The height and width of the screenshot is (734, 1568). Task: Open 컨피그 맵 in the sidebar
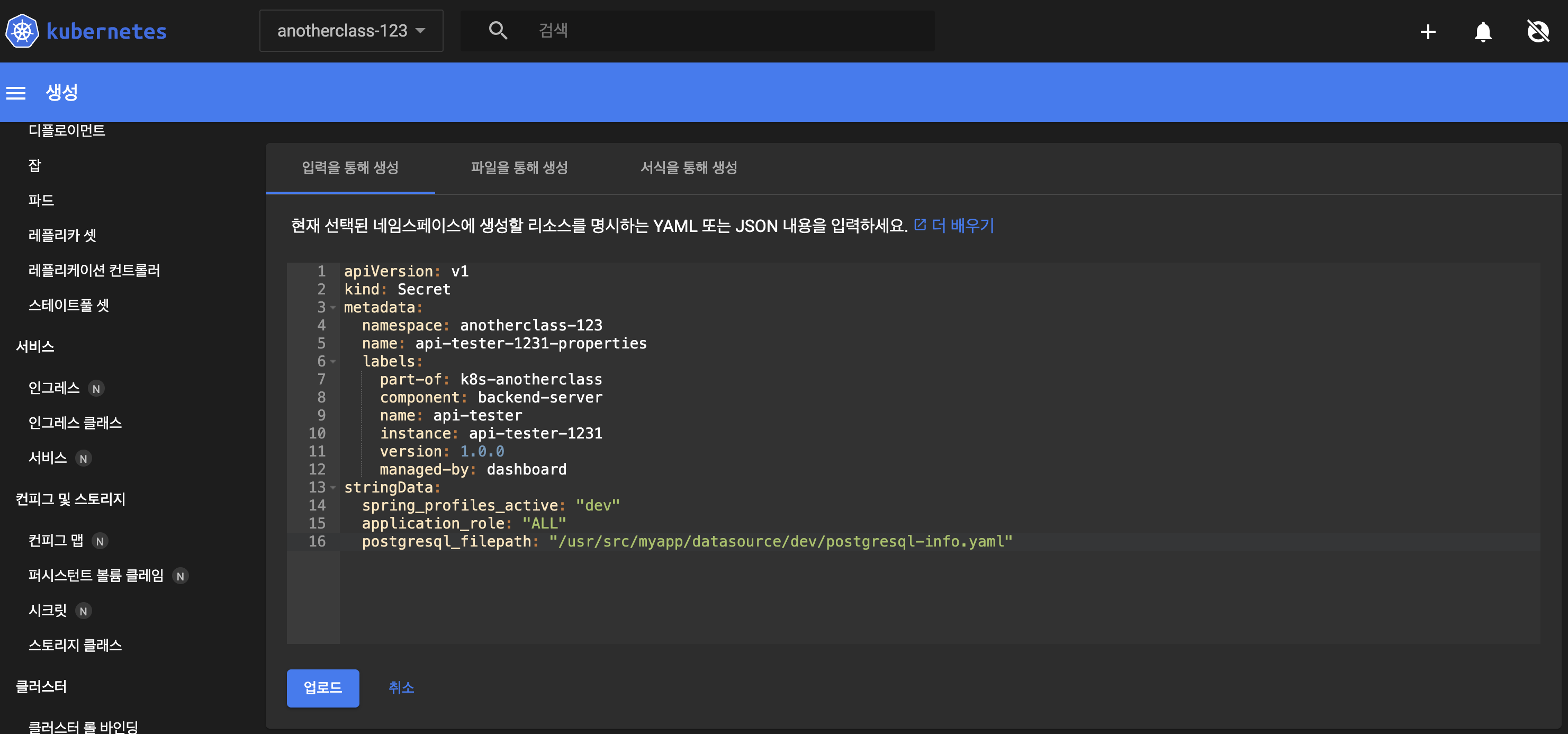56,540
